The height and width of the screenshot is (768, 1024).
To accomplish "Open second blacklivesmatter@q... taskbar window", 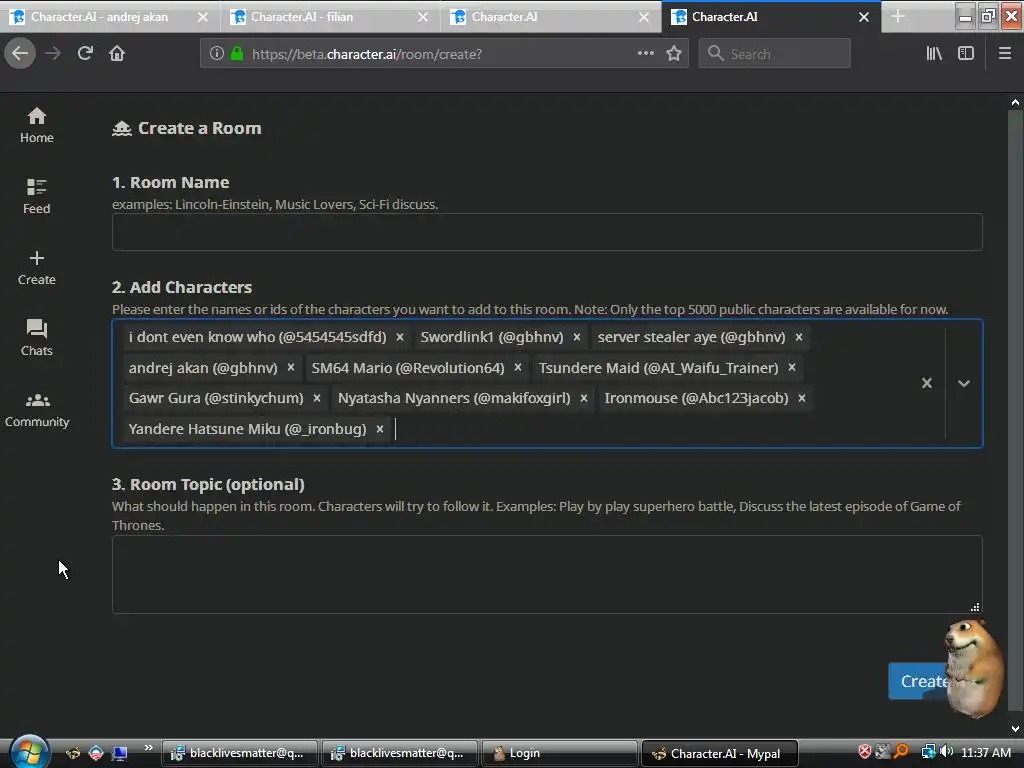I will (x=399, y=753).
